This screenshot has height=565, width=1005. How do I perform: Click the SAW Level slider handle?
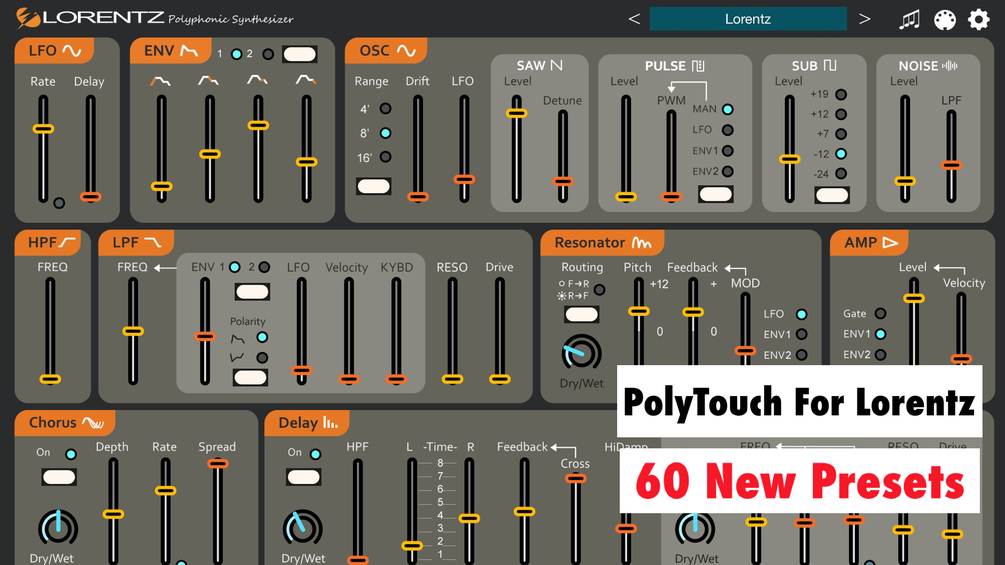[x=517, y=113]
